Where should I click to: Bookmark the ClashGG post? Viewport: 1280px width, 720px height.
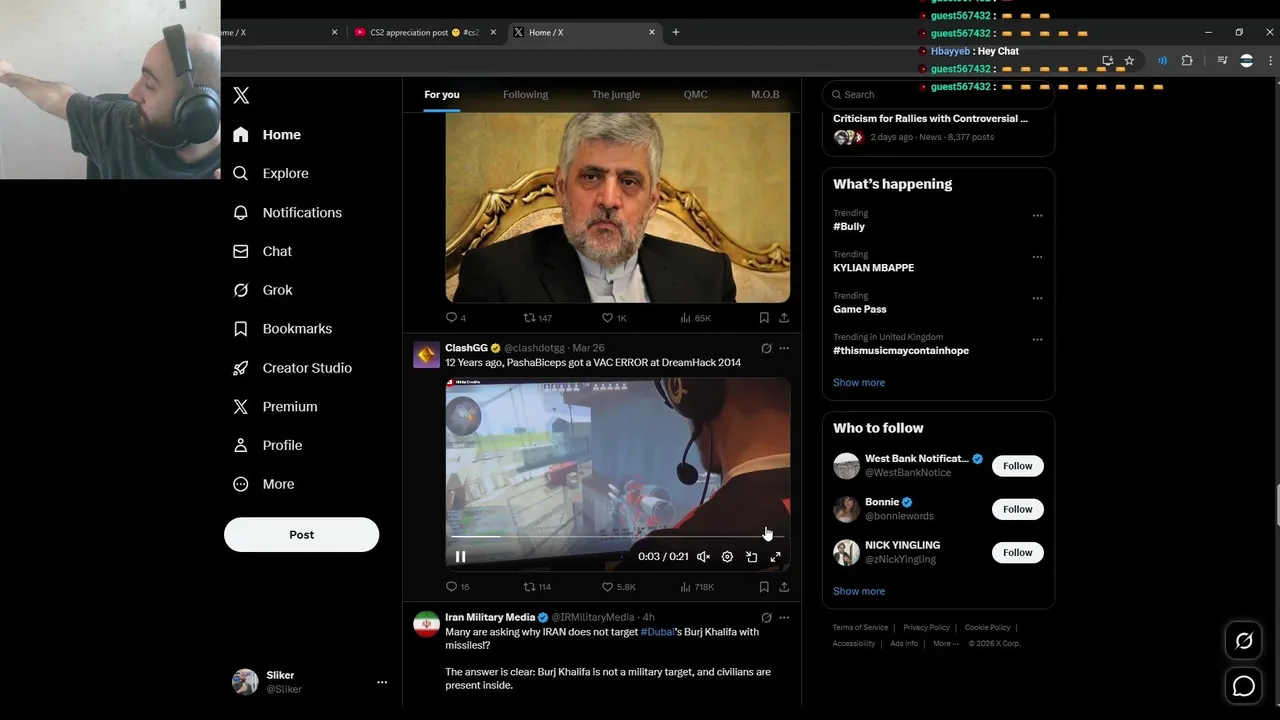click(764, 587)
